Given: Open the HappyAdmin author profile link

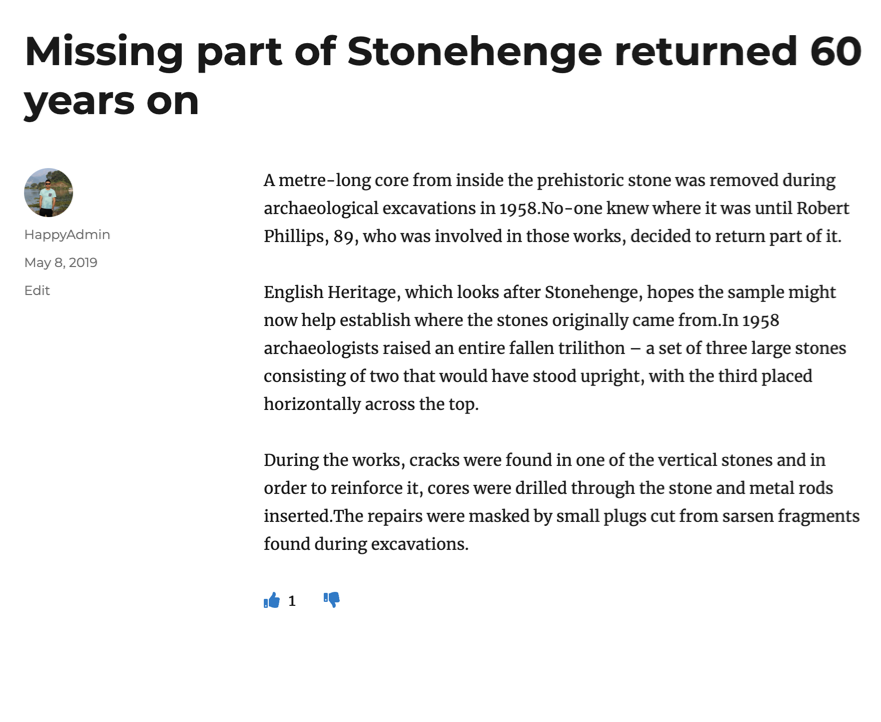Looking at the screenshot, I should pos(67,234).
